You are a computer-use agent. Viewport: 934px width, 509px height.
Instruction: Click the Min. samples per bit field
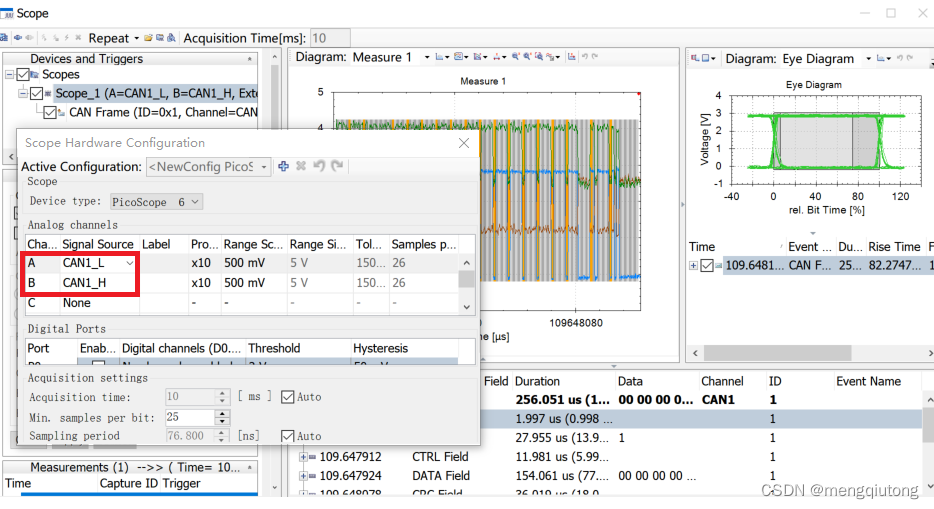coord(189,417)
